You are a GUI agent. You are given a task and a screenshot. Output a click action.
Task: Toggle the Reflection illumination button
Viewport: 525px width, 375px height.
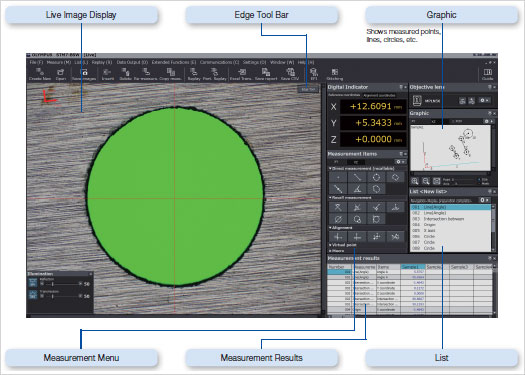pyautogui.click(x=33, y=283)
